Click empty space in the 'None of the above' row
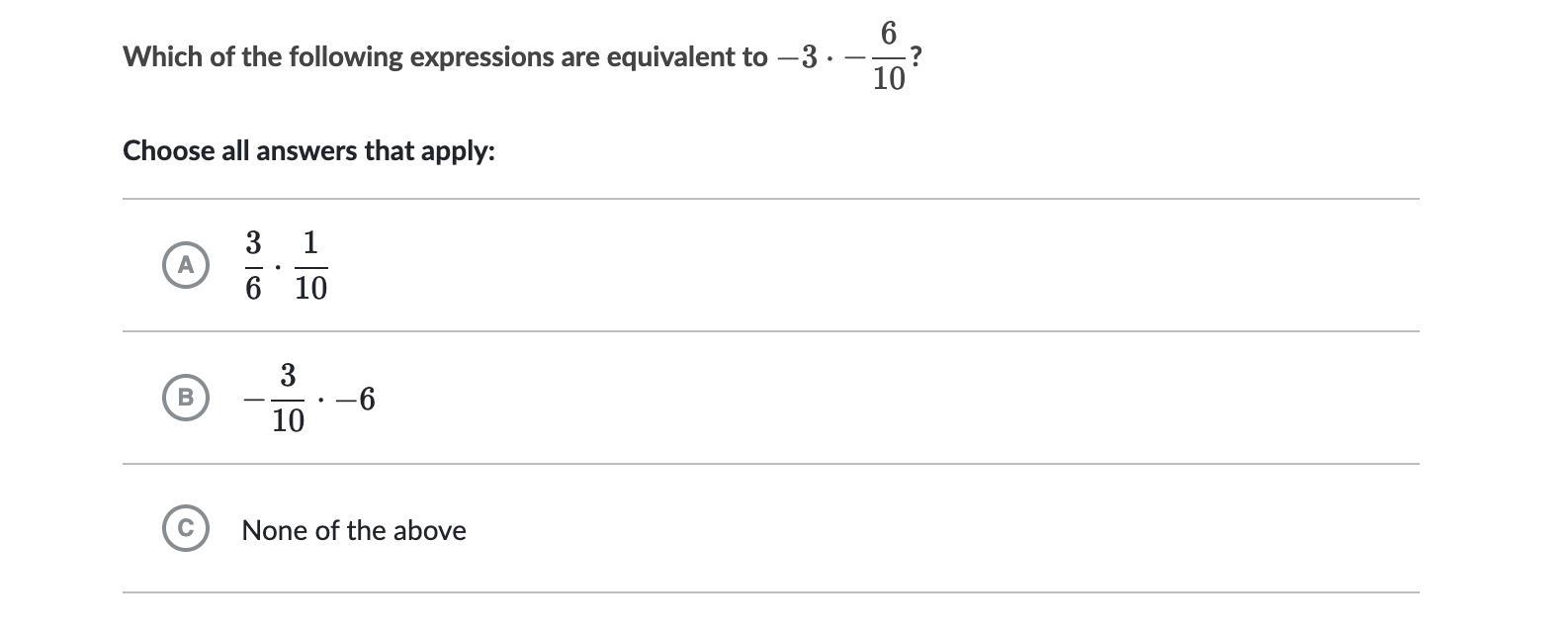The height and width of the screenshot is (633, 1568). (939, 529)
